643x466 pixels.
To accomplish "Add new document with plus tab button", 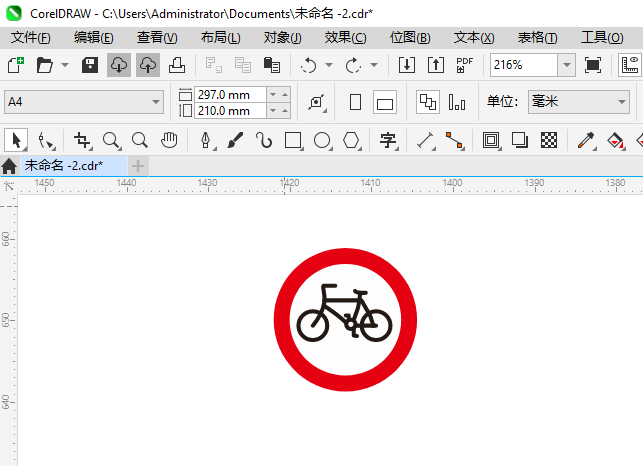I will pos(138,166).
